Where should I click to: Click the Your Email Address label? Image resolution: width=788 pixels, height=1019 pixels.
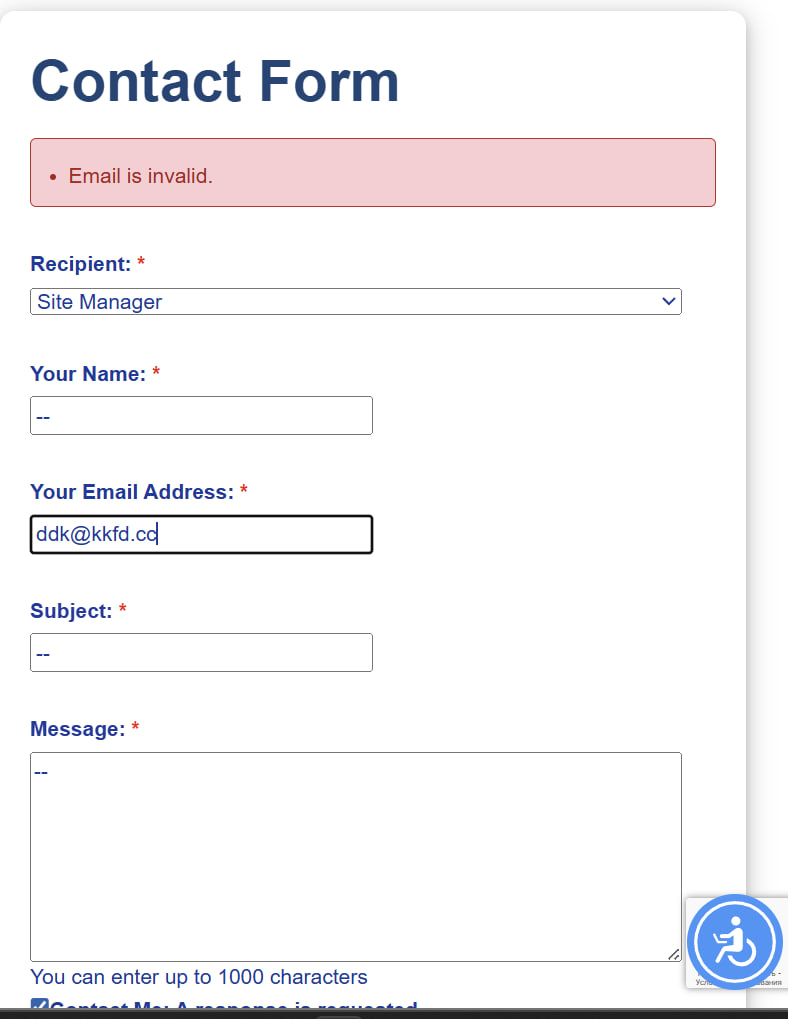[132, 492]
